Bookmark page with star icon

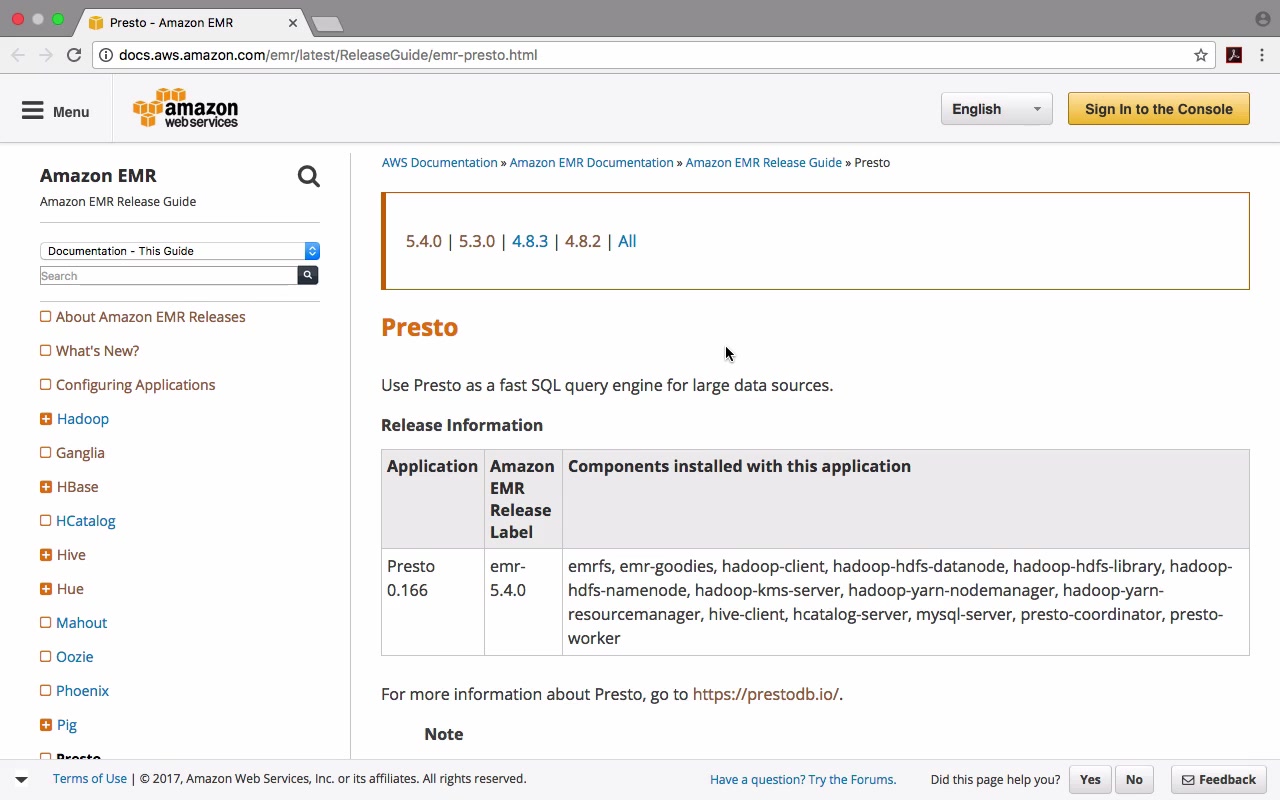[x=1201, y=55]
